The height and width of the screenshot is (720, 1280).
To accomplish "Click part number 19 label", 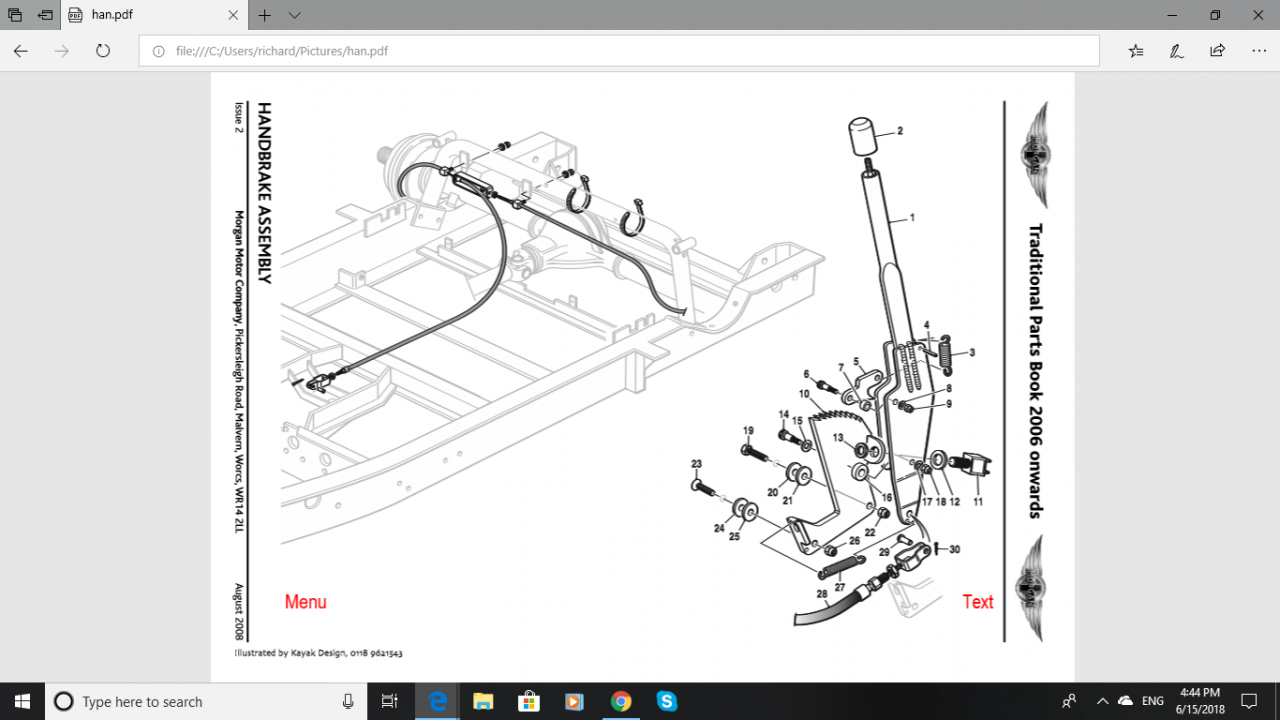I will point(747,431).
